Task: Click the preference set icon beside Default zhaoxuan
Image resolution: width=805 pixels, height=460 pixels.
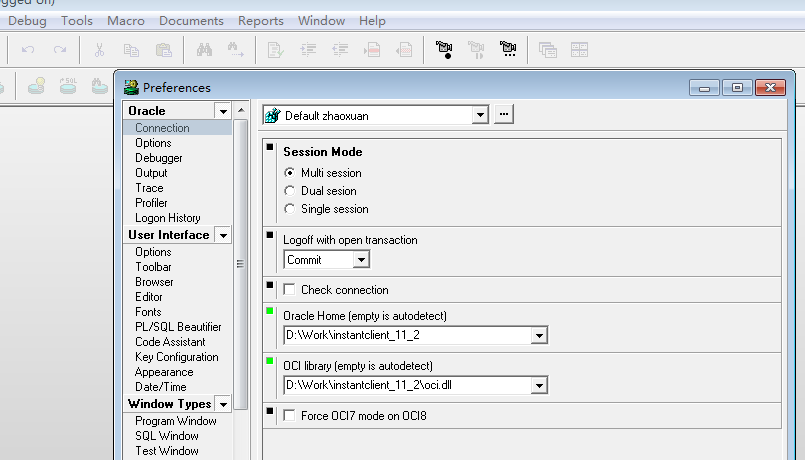Action: coord(273,116)
